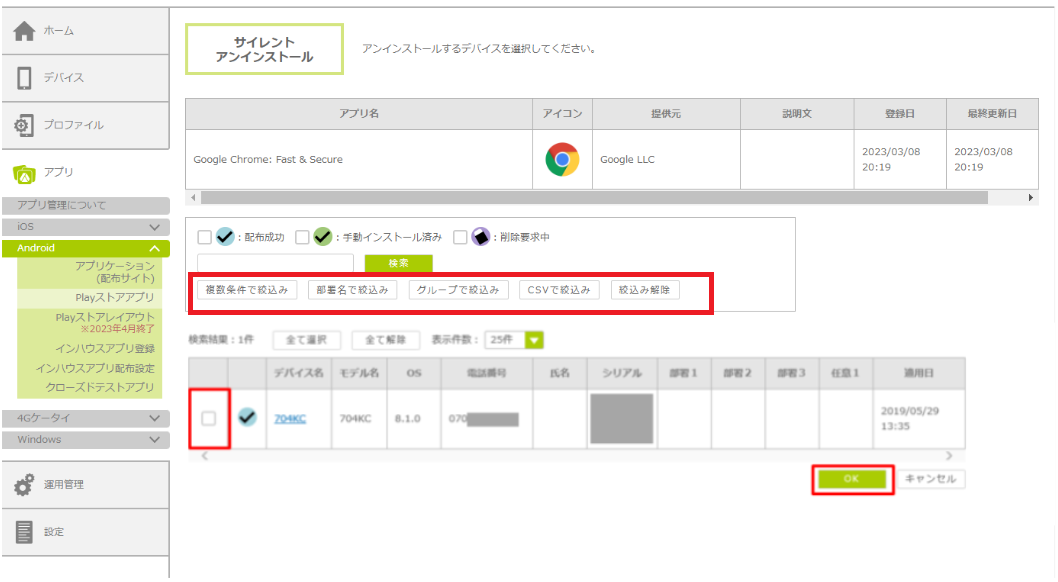Click the green App icon in sidebar
The width and height of the screenshot is (1058, 582).
[x=25, y=173]
